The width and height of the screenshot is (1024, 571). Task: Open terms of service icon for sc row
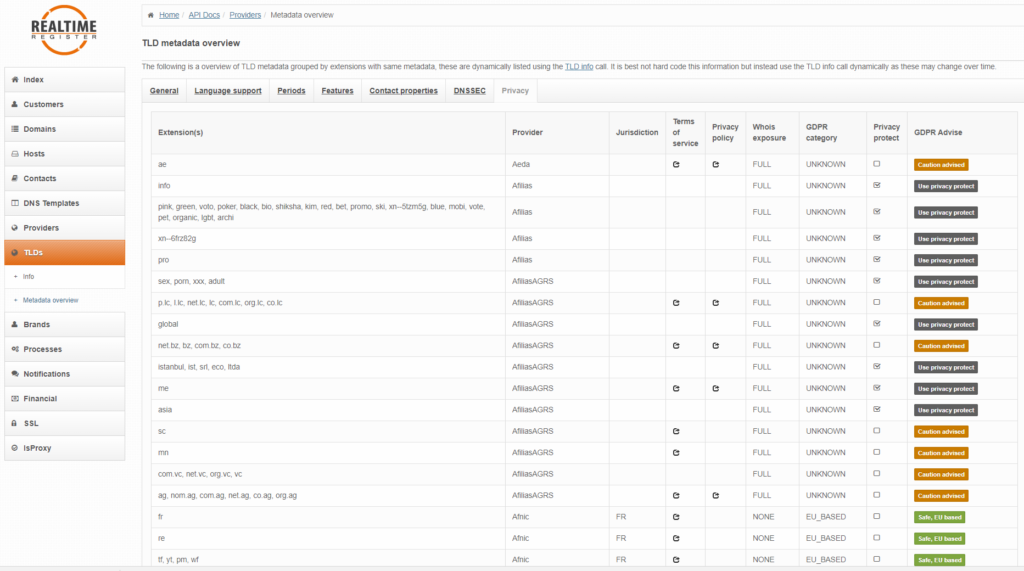[676, 431]
